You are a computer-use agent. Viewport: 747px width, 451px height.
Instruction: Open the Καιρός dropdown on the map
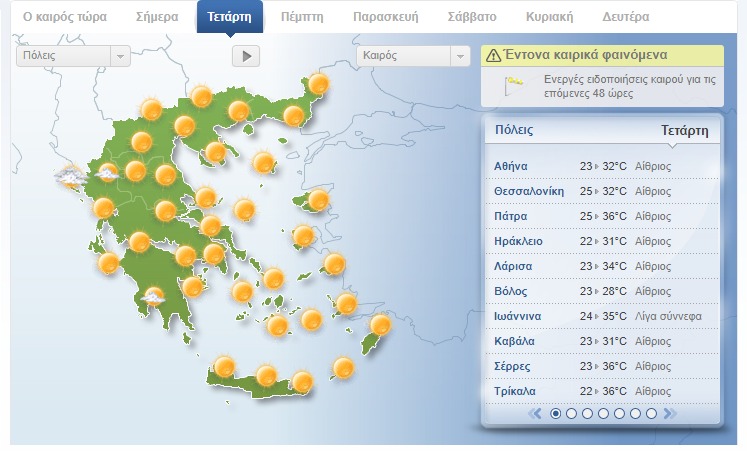(x=413, y=56)
